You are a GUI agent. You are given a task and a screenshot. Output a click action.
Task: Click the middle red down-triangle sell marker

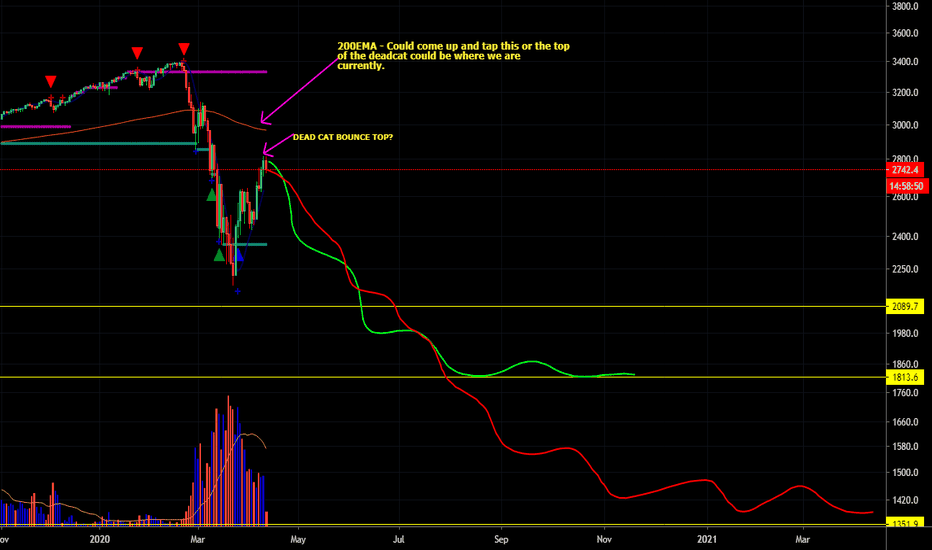[137, 54]
